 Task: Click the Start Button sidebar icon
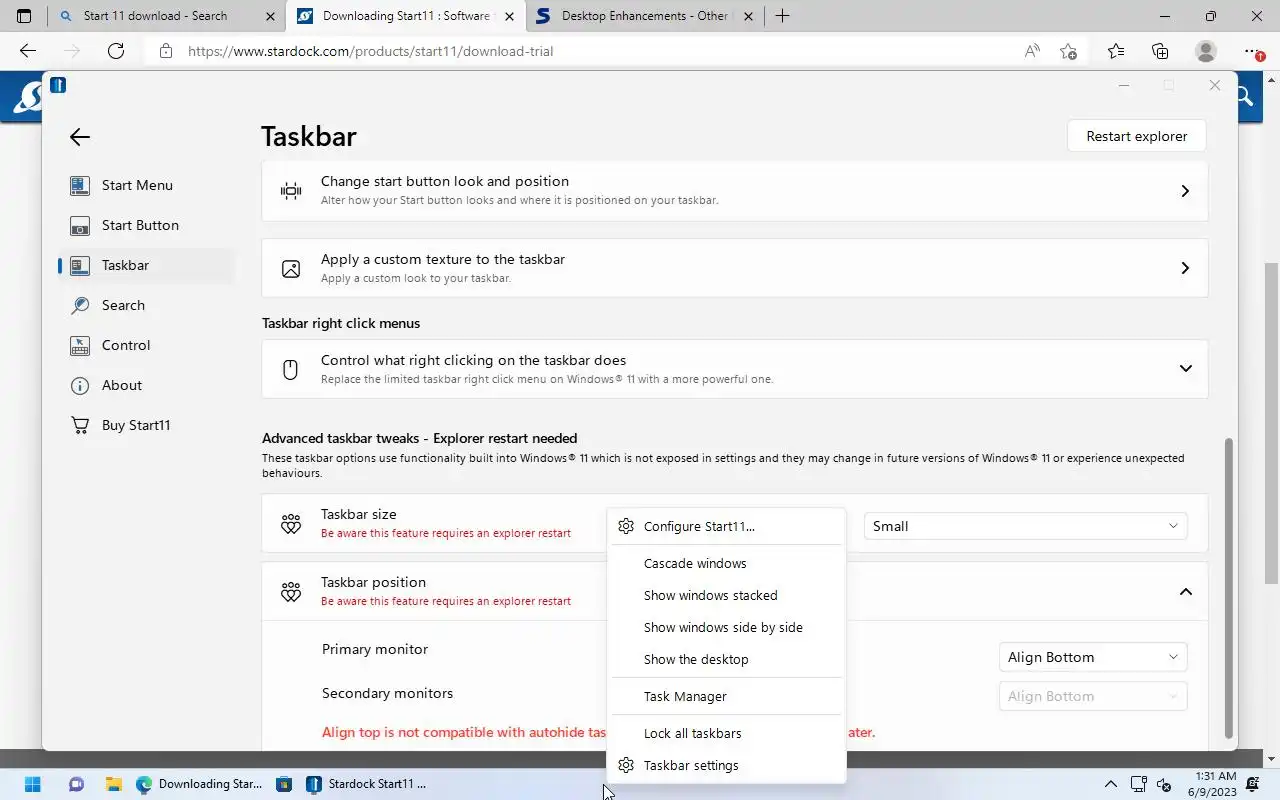pyautogui.click(x=80, y=225)
